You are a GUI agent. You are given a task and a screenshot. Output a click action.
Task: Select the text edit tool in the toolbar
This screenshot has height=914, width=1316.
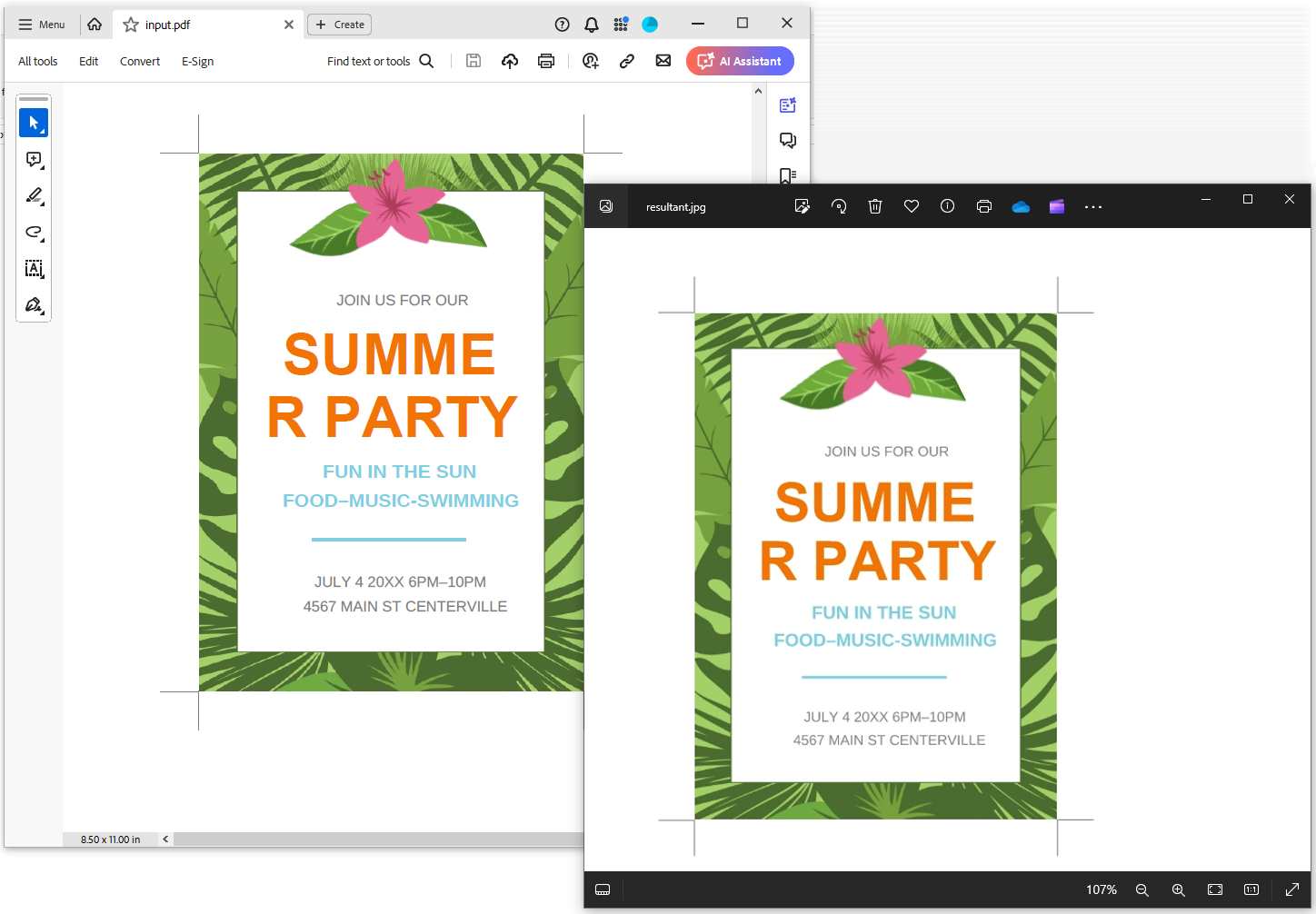point(34,269)
